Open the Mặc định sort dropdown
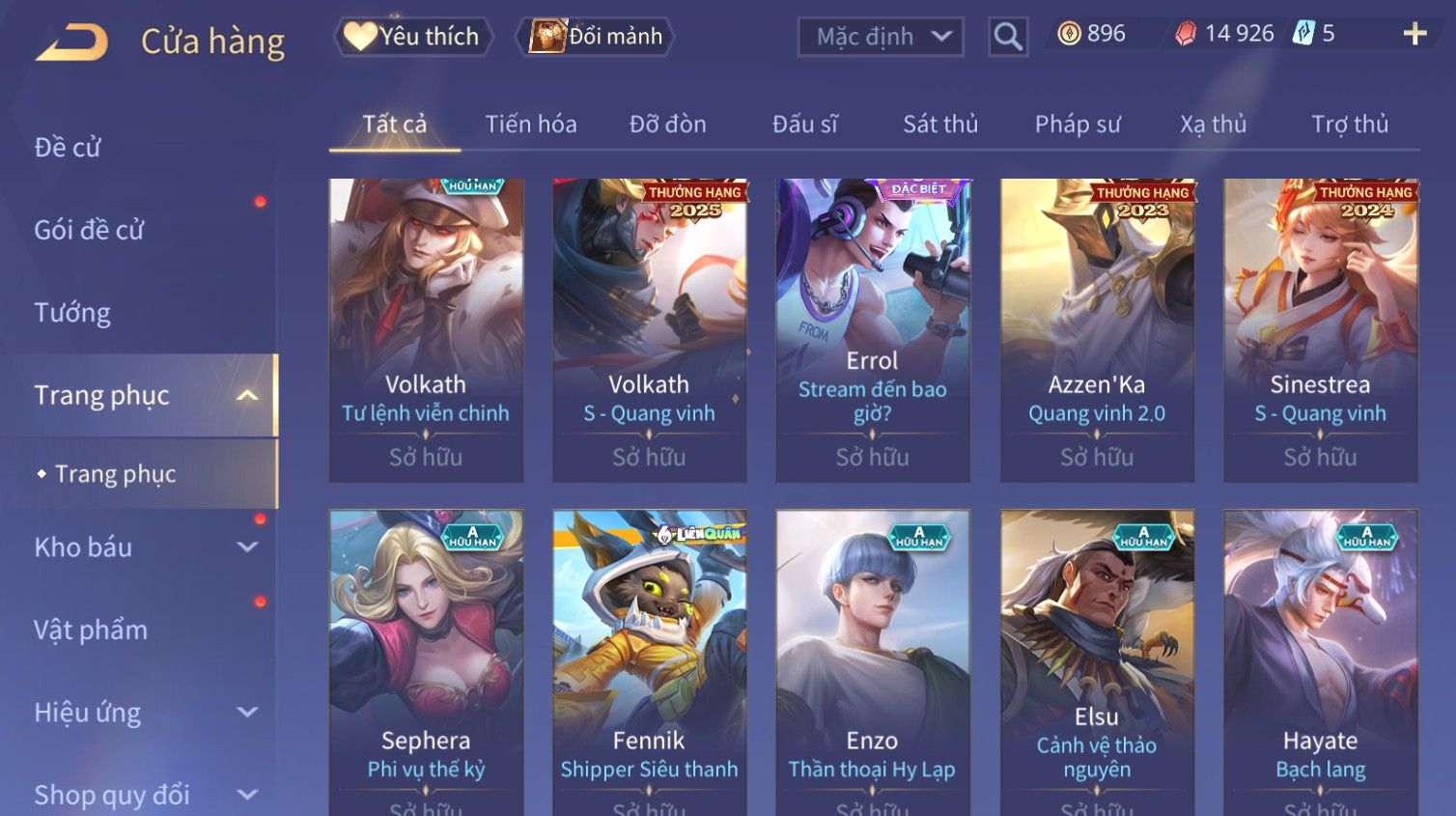 pyautogui.click(x=881, y=37)
